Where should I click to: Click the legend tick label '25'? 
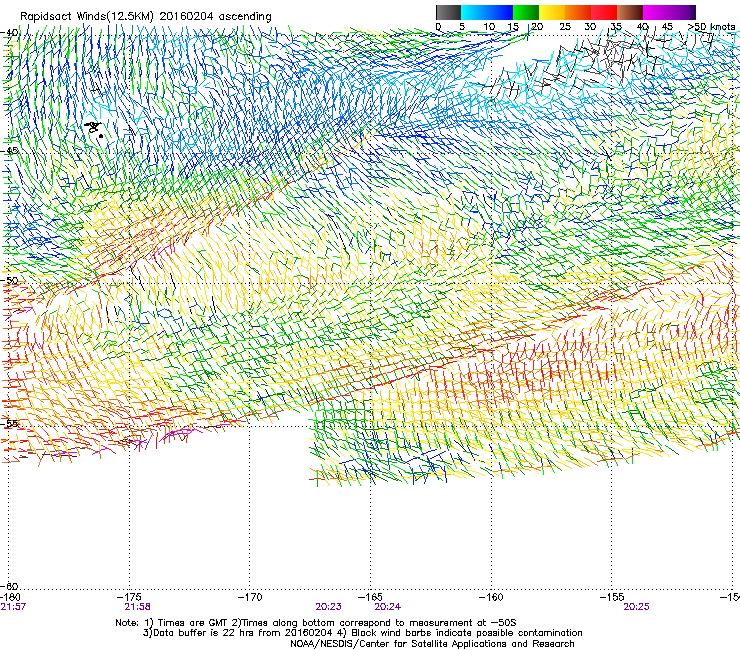point(565,27)
